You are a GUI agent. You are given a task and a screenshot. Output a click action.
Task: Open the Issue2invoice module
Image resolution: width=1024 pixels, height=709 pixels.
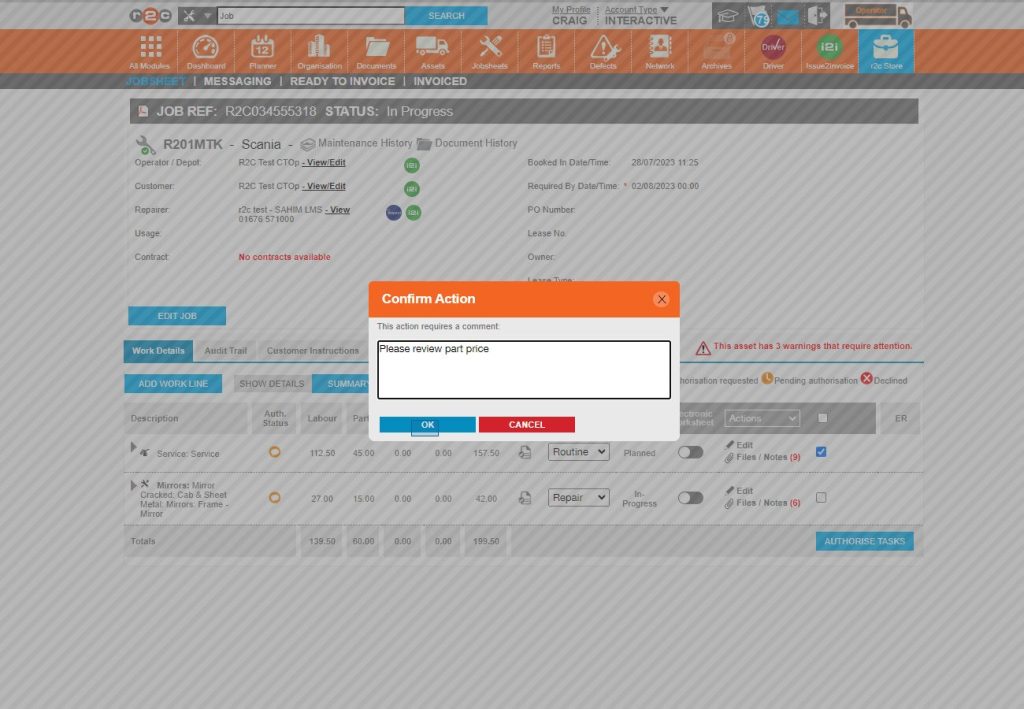(828, 50)
